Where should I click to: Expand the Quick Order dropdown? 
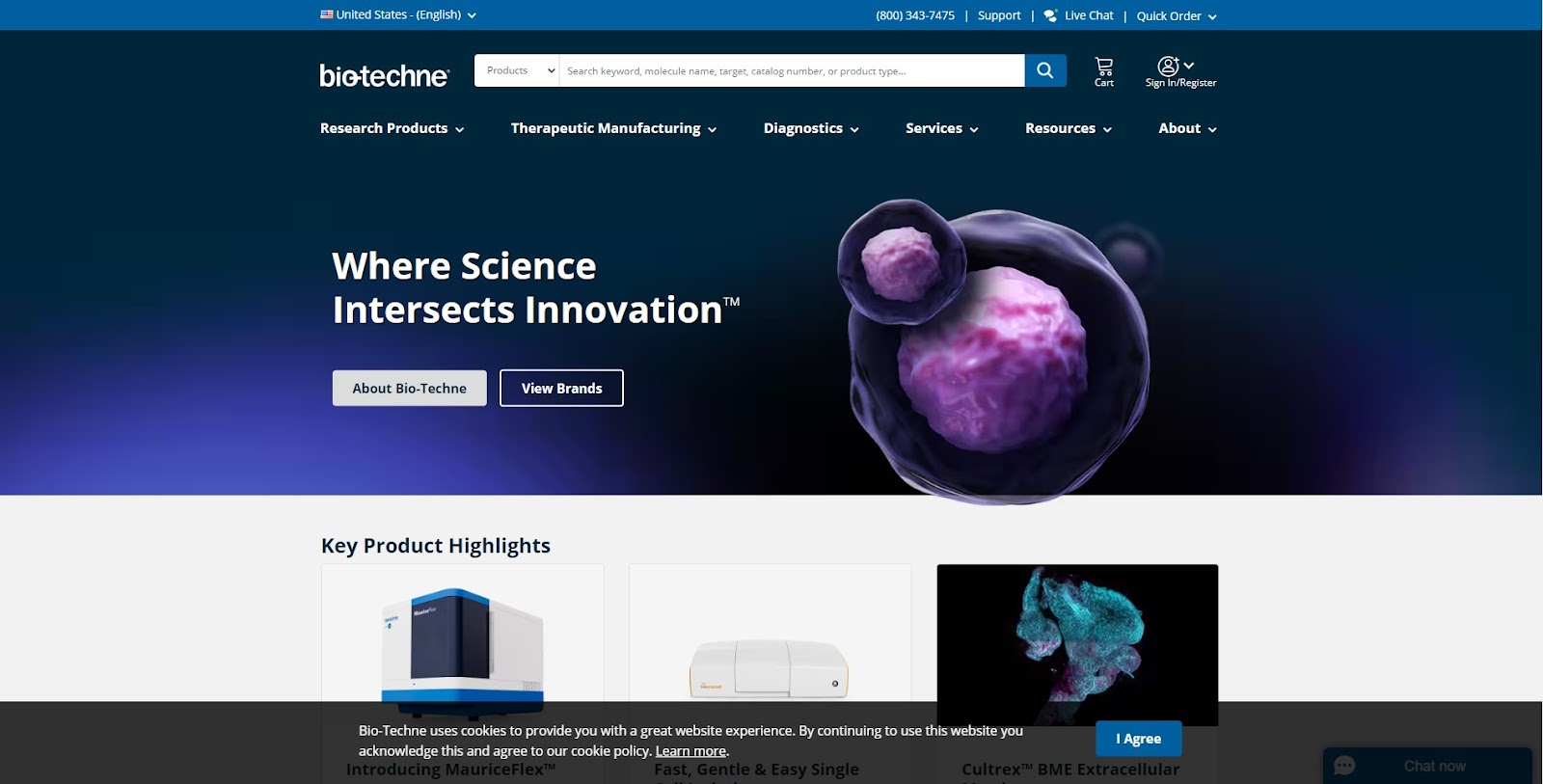[x=1177, y=15]
